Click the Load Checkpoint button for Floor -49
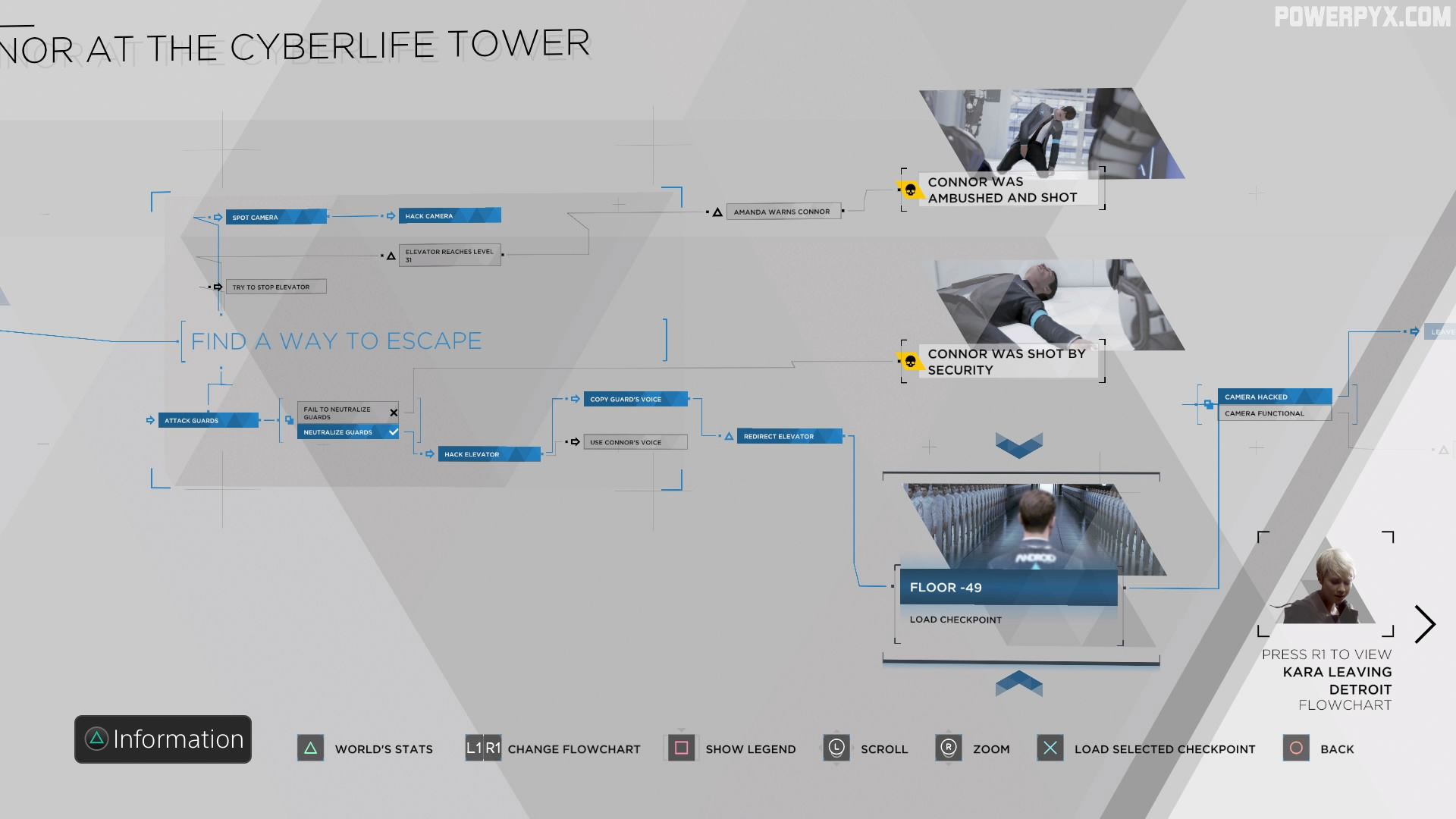The width and height of the screenshot is (1456, 819). 955,618
